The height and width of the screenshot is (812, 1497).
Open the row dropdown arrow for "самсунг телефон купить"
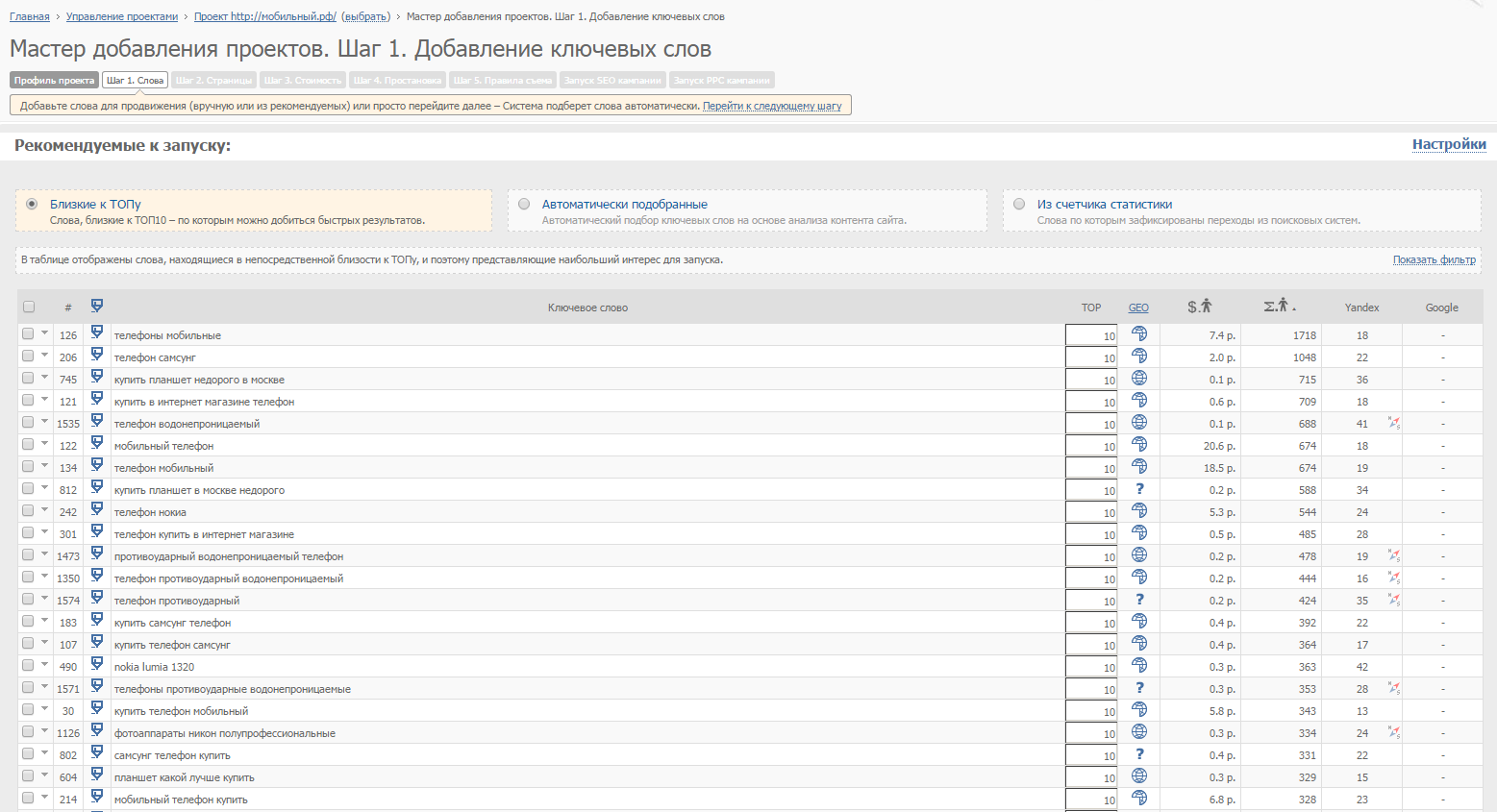[x=44, y=752]
